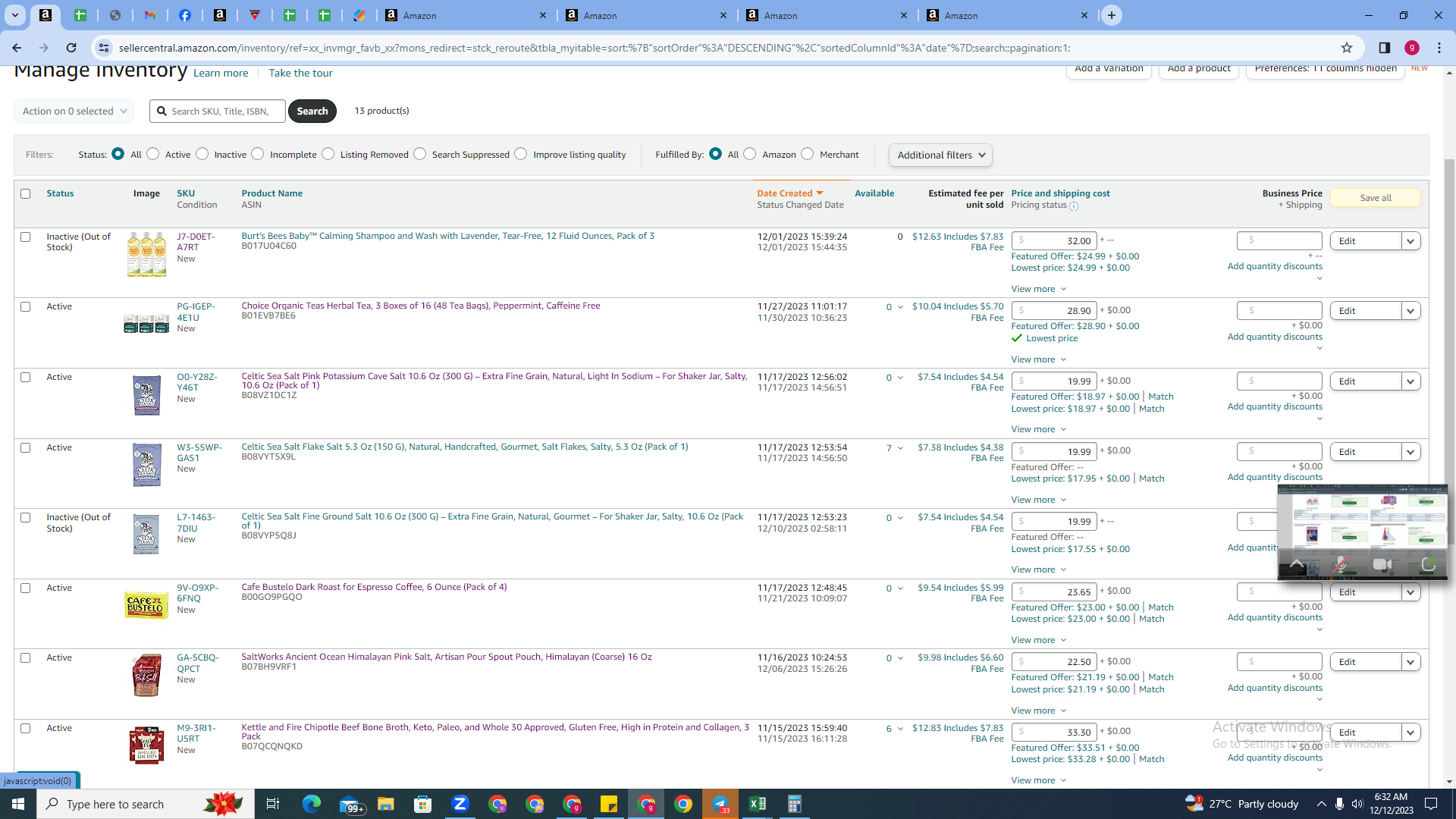Match featured offer price for Cafe Bustelo

[x=1161, y=607]
